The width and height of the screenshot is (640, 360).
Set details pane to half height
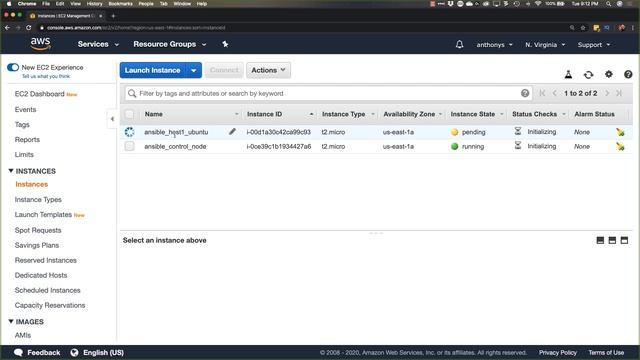[612, 240]
